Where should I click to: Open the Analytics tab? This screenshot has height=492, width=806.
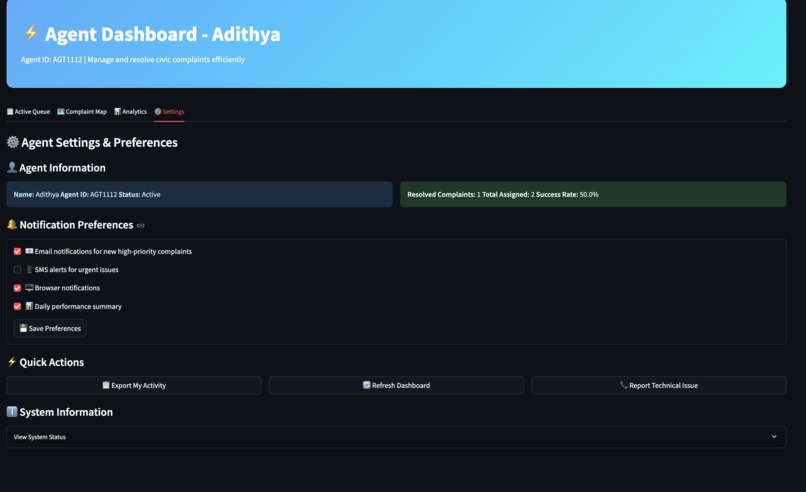click(x=130, y=112)
